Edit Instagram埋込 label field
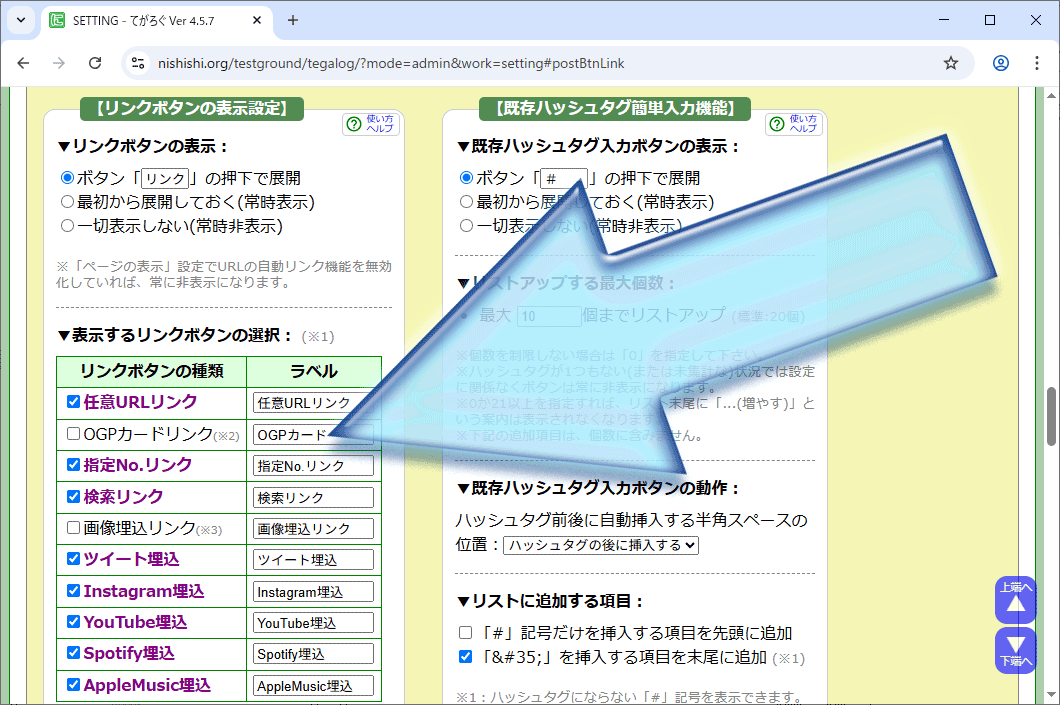Screen dimensions: 1060x705 click(314, 591)
